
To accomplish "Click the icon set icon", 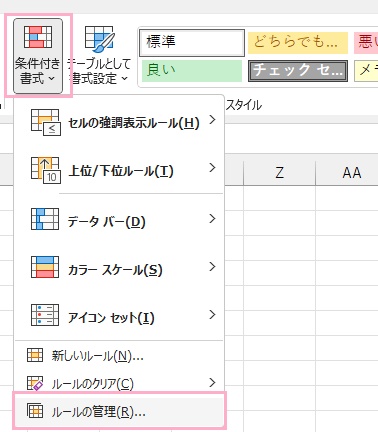I will pyautogui.click(x=45, y=315).
